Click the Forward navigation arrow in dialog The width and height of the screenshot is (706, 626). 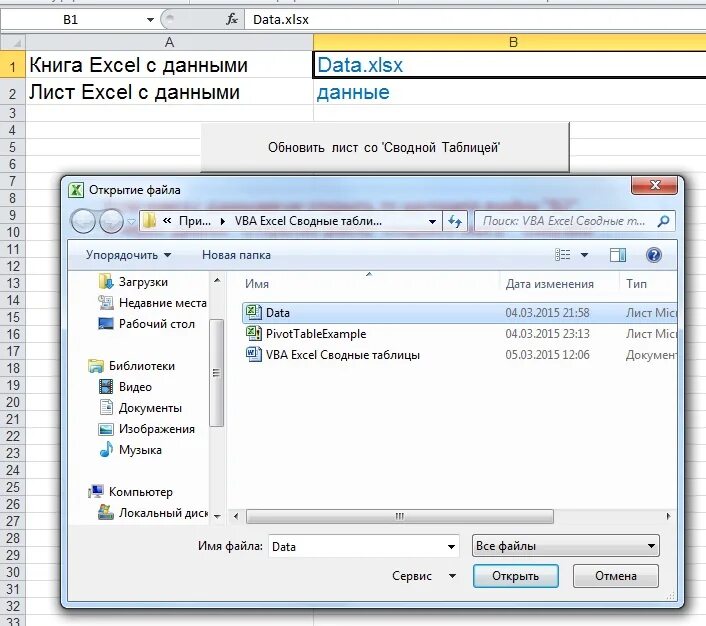click(111, 221)
